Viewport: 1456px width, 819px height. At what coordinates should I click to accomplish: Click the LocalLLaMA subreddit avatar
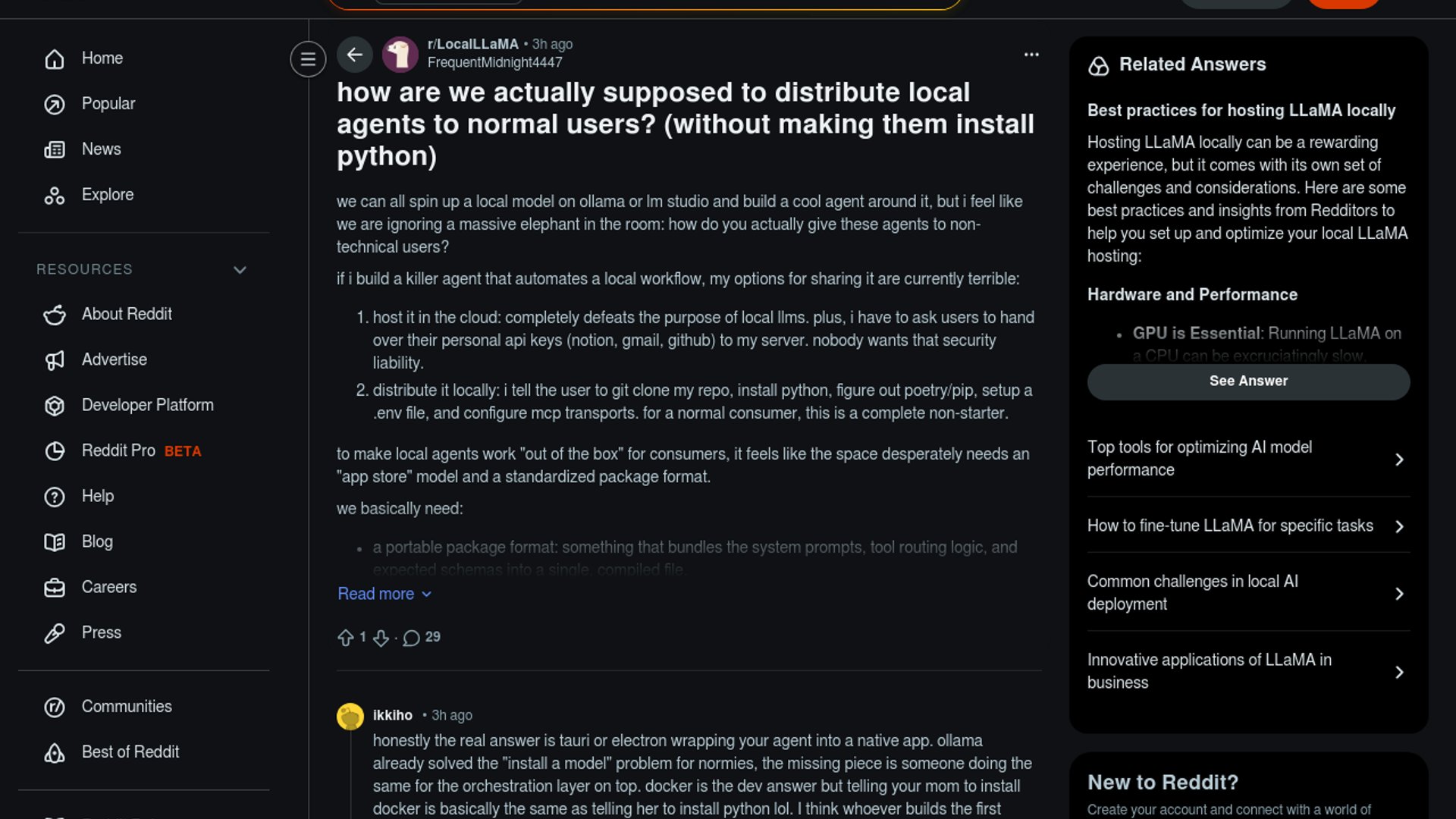click(x=400, y=55)
